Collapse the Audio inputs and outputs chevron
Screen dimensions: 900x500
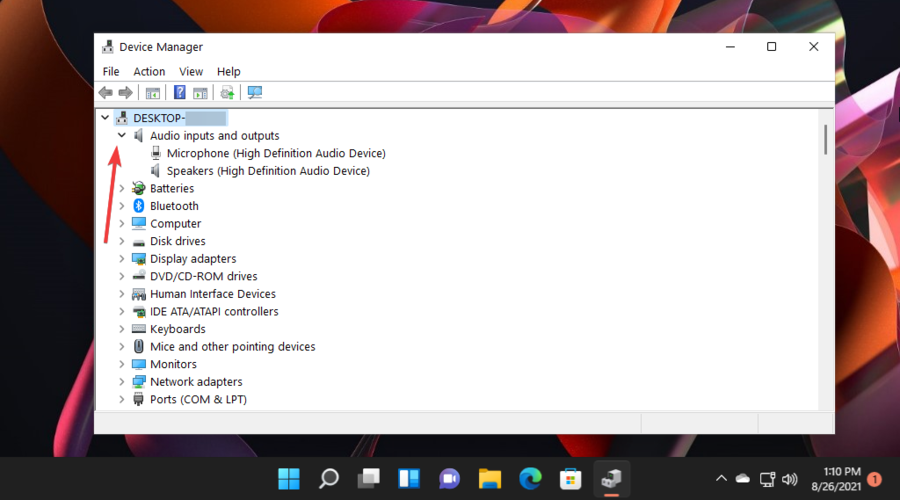tap(122, 135)
